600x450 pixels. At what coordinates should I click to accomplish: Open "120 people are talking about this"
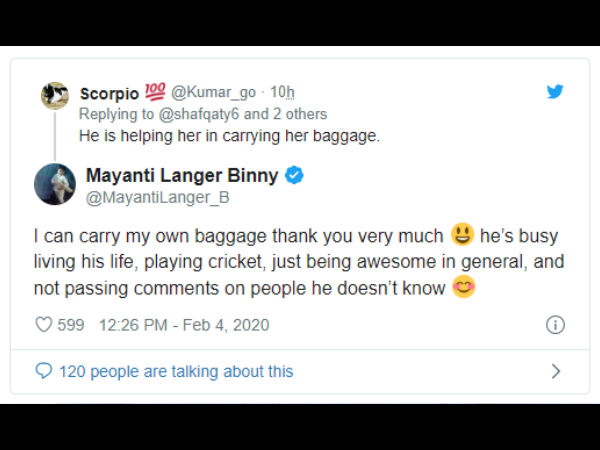[176, 371]
